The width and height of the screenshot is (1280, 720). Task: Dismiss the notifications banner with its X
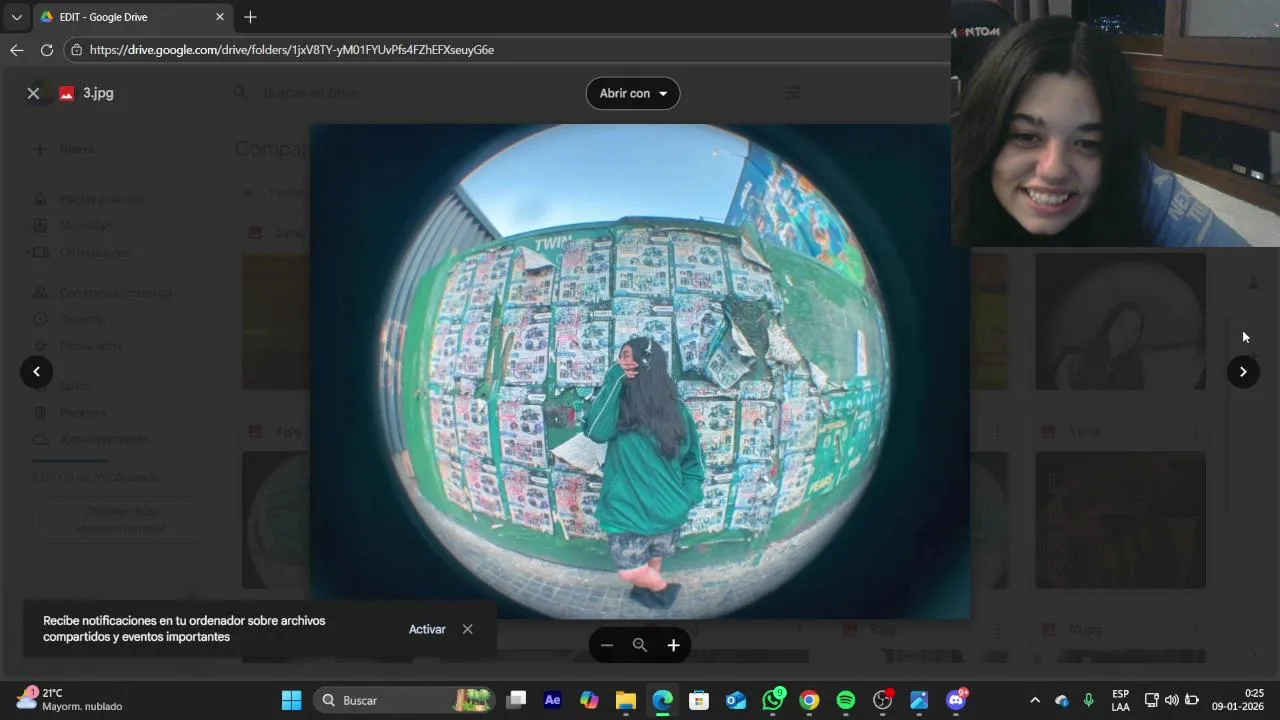[x=467, y=629]
